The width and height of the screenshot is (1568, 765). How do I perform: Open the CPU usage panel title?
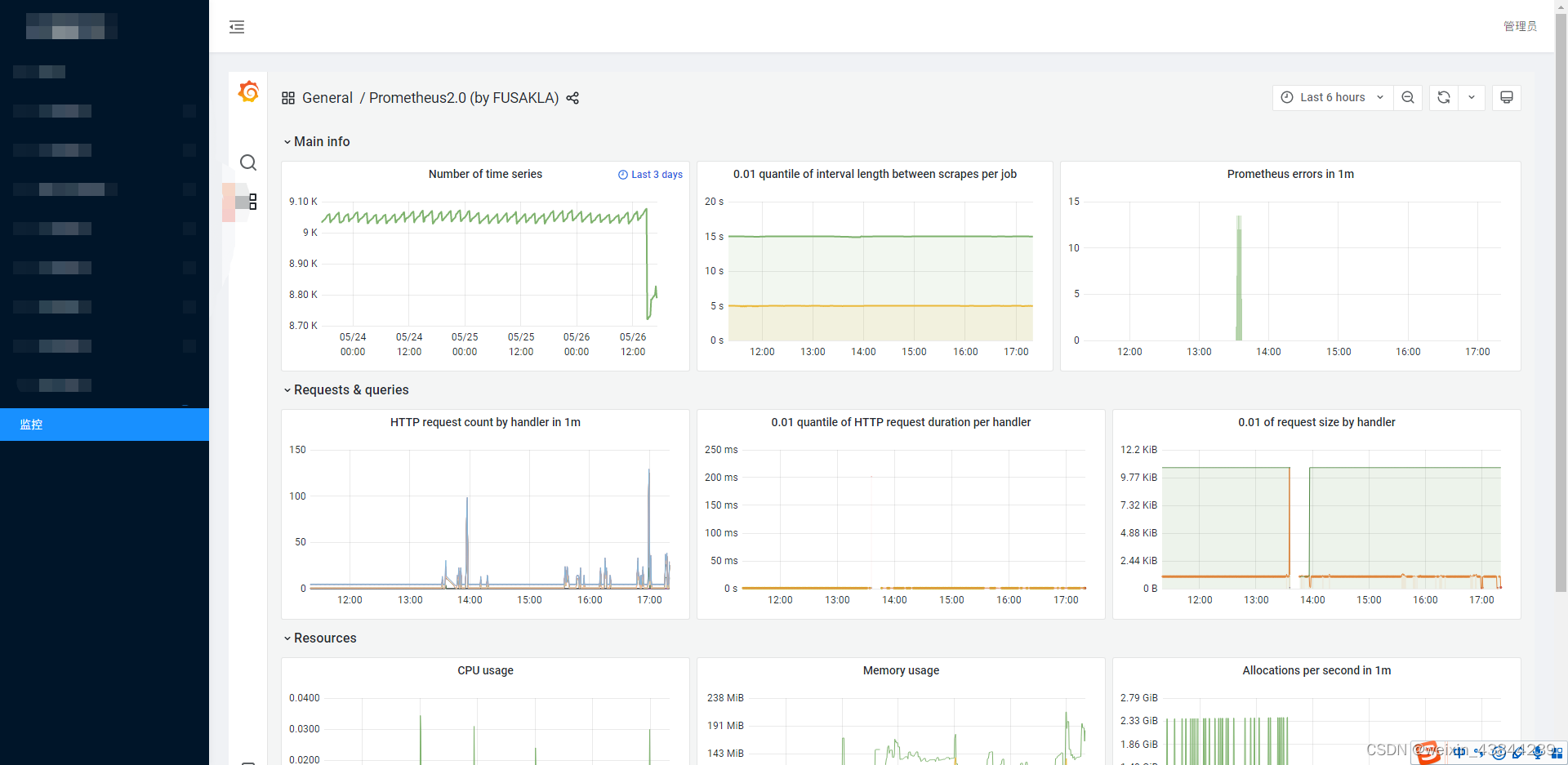point(485,670)
